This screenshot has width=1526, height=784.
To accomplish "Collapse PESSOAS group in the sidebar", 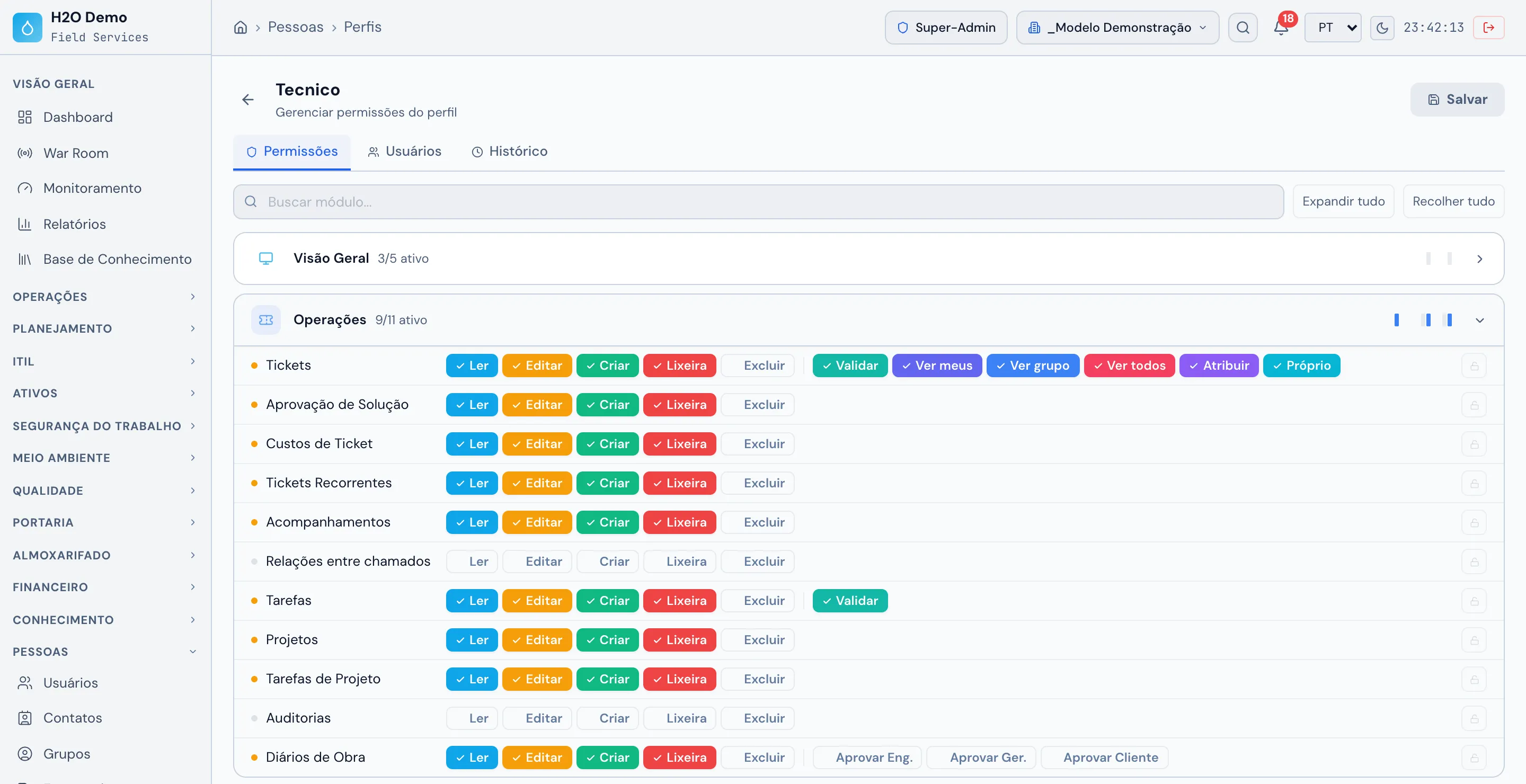I will (x=104, y=652).
